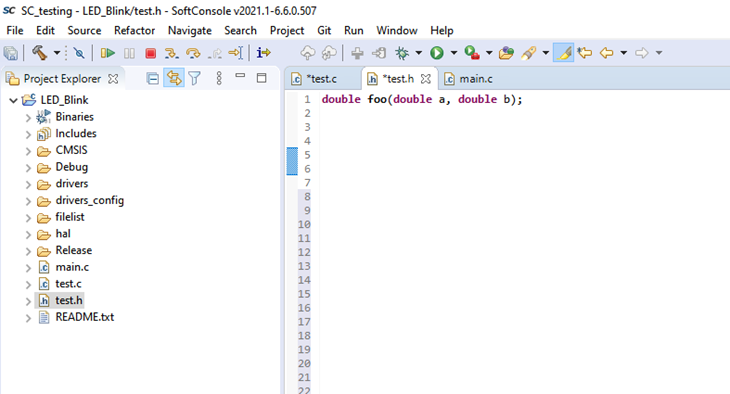Open the build configuration dropdown arrow
Image resolution: width=730 pixels, height=394 pixels.
click(57, 53)
